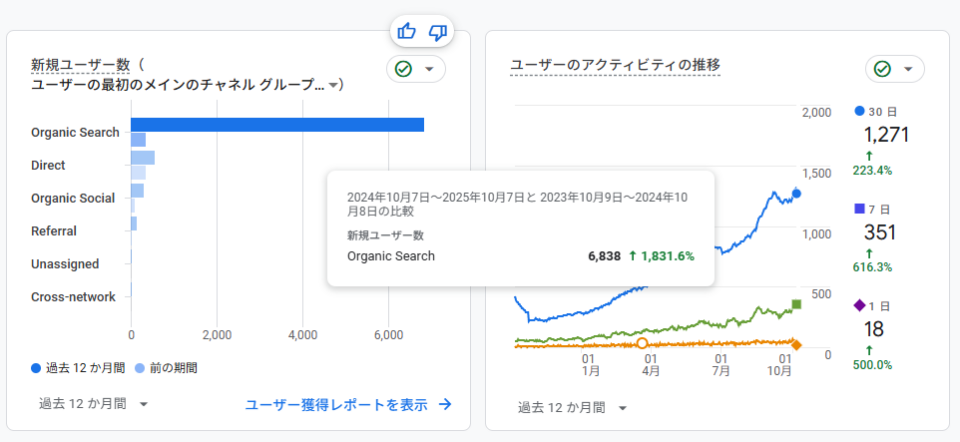960x442 pixels.
Task: Expand 過去 12 か月間 selector on activity card
Action: (572, 408)
